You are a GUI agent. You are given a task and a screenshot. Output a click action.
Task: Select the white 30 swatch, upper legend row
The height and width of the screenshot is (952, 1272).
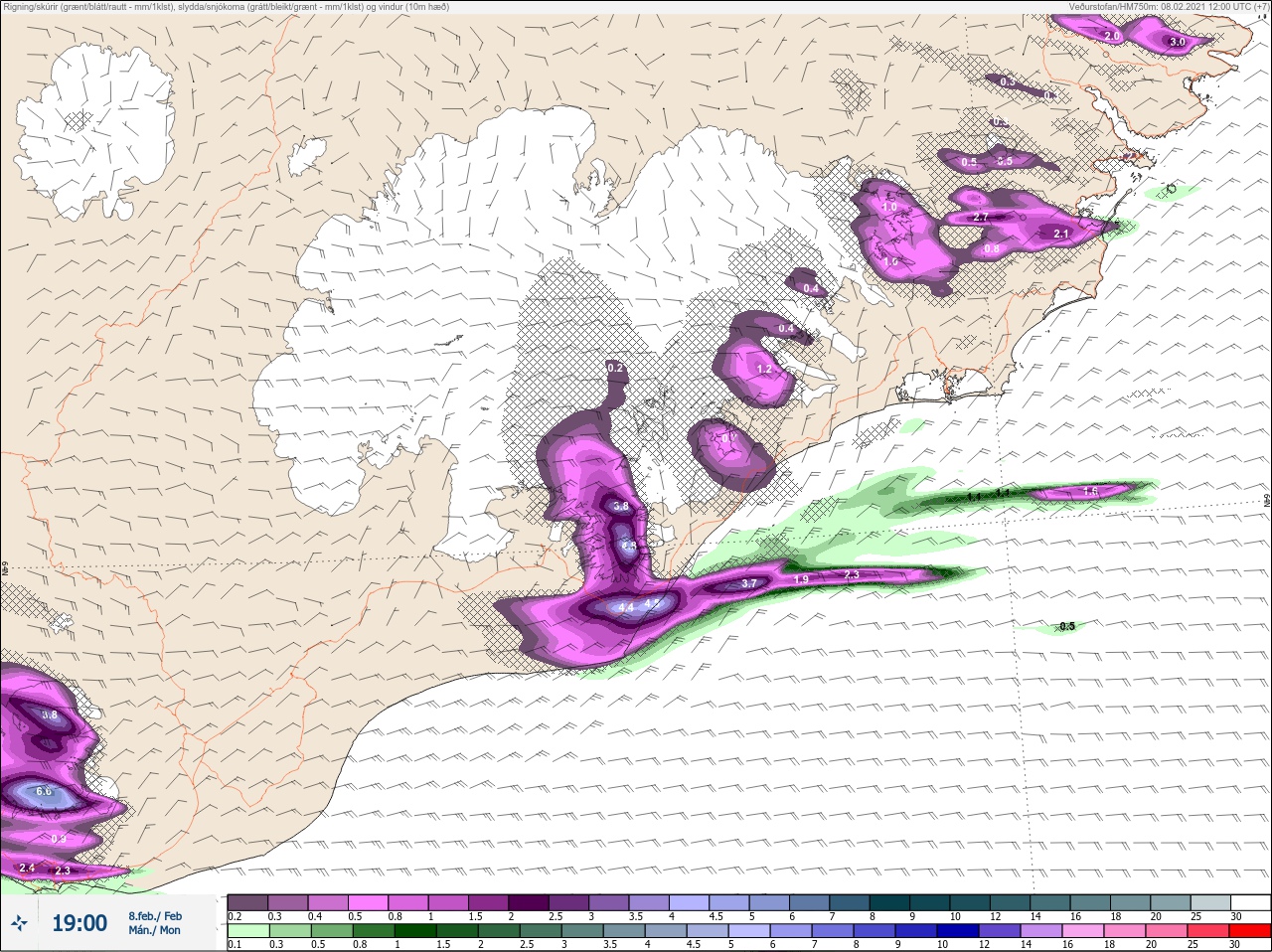pyautogui.click(x=1250, y=902)
